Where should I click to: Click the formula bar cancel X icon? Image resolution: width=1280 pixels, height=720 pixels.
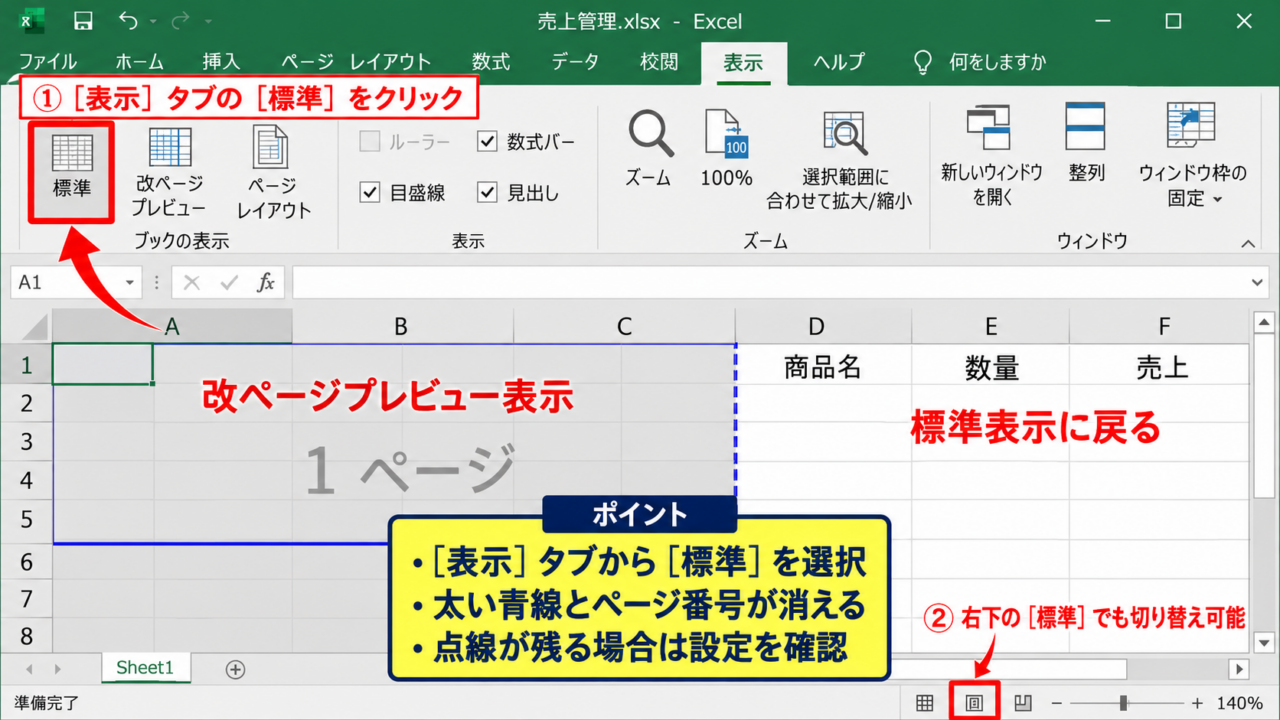[192, 283]
